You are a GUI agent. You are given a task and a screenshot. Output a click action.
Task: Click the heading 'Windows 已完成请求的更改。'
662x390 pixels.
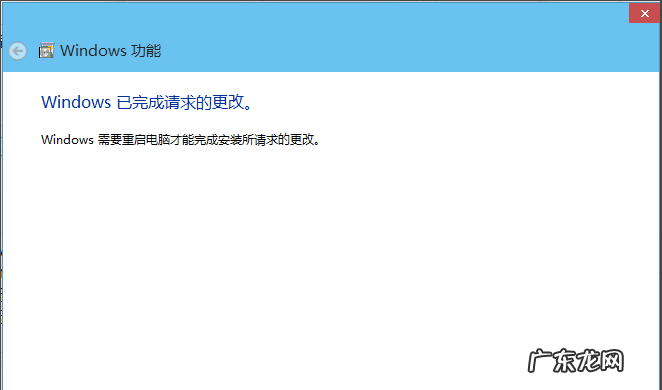(x=147, y=102)
